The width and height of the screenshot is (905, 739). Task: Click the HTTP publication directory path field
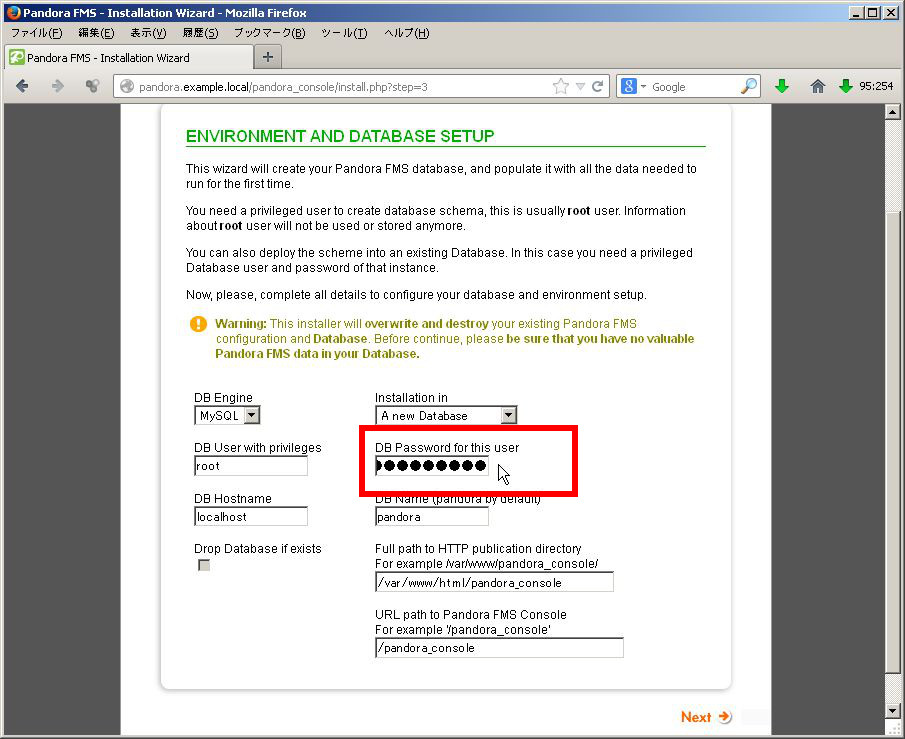click(x=494, y=582)
